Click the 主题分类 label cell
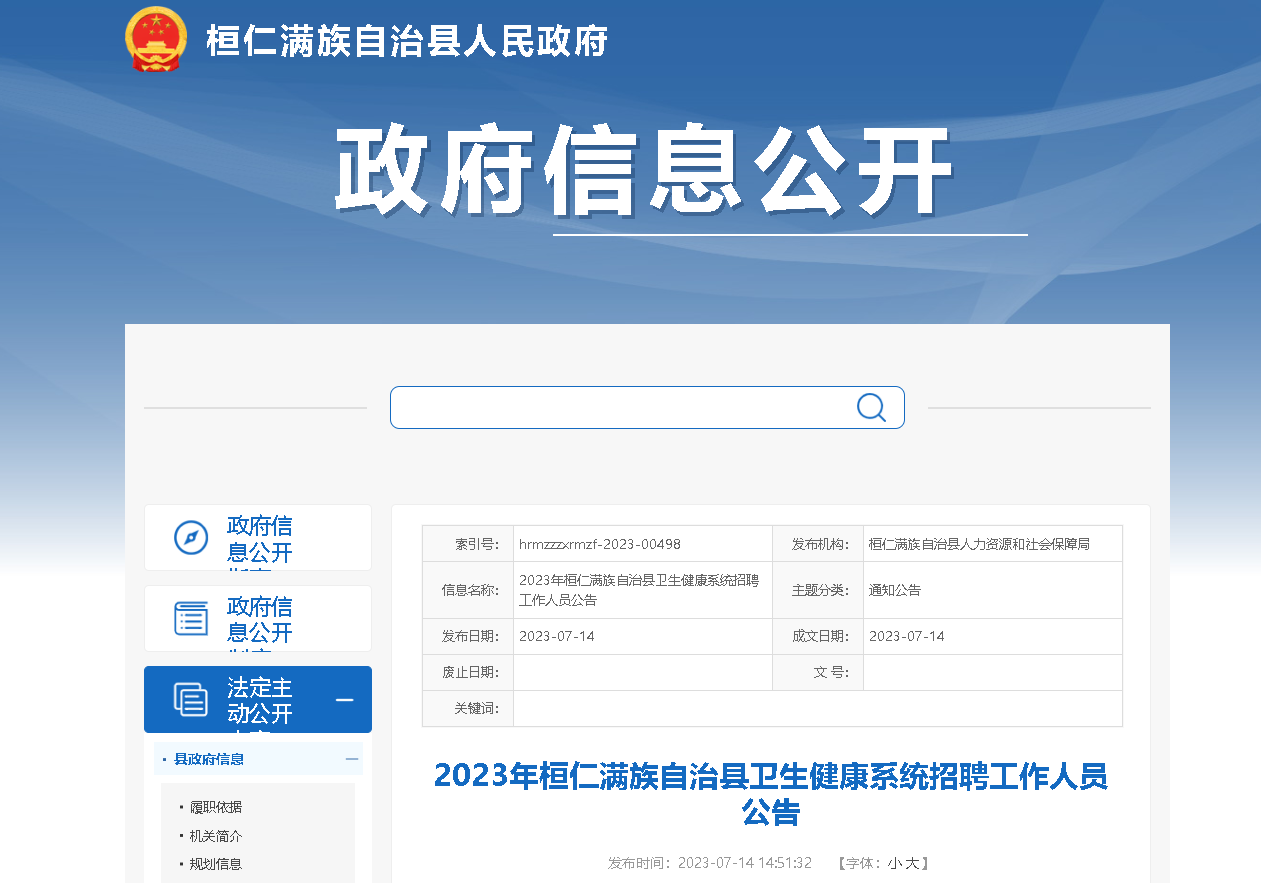 click(x=818, y=590)
